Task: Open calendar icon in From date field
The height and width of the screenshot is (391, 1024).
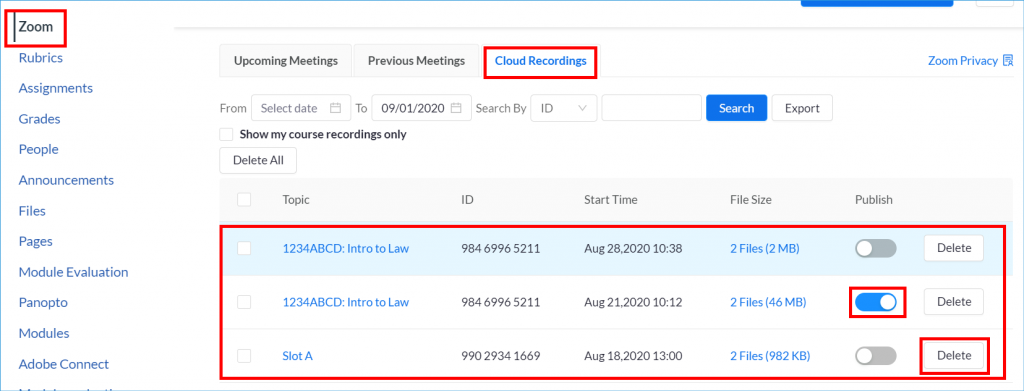Action: [x=335, y=108]
